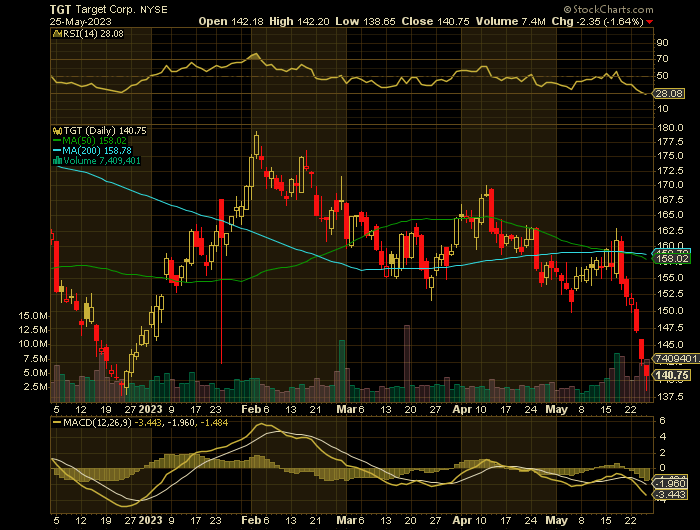Click the 70 level on the RSI axis

(x=662, y=59)
